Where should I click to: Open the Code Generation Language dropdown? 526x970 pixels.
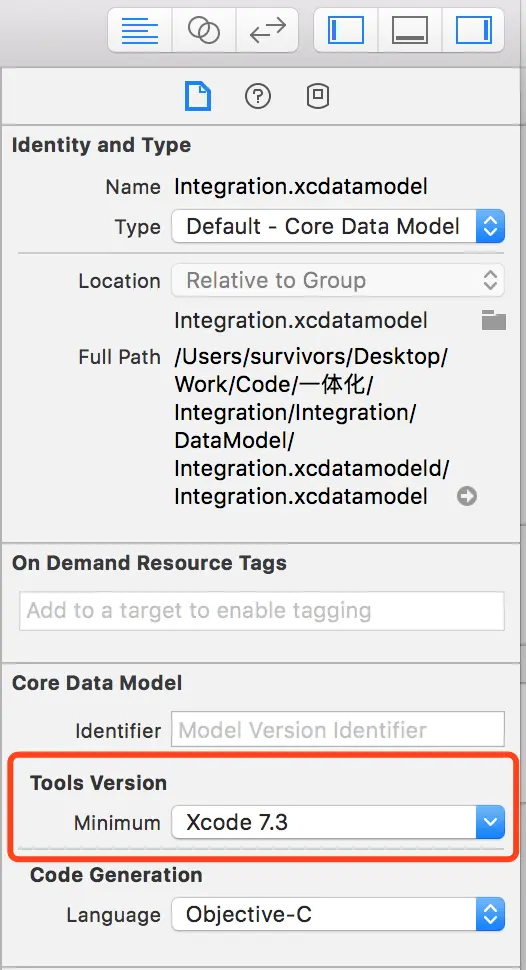click(338, 914)
